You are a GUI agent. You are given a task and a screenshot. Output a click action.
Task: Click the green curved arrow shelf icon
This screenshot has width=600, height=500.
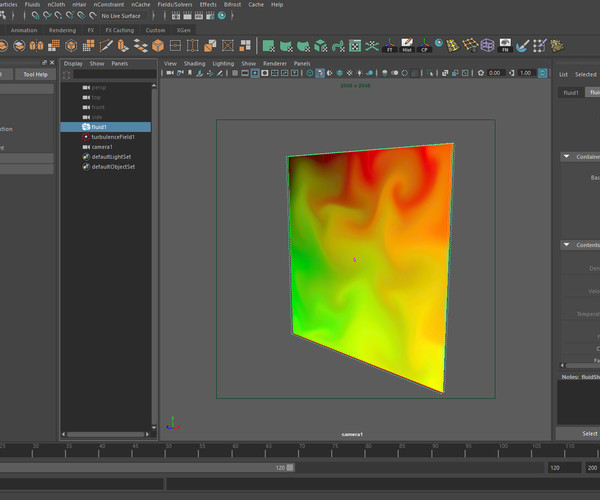[x=338, y=46]
